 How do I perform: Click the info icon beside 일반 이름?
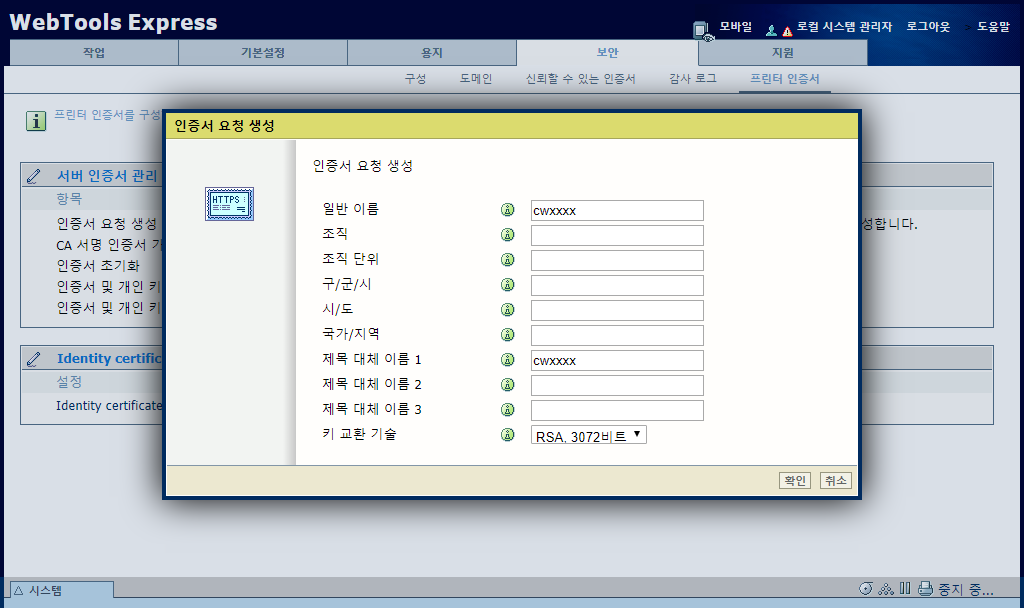coord(507,210)
